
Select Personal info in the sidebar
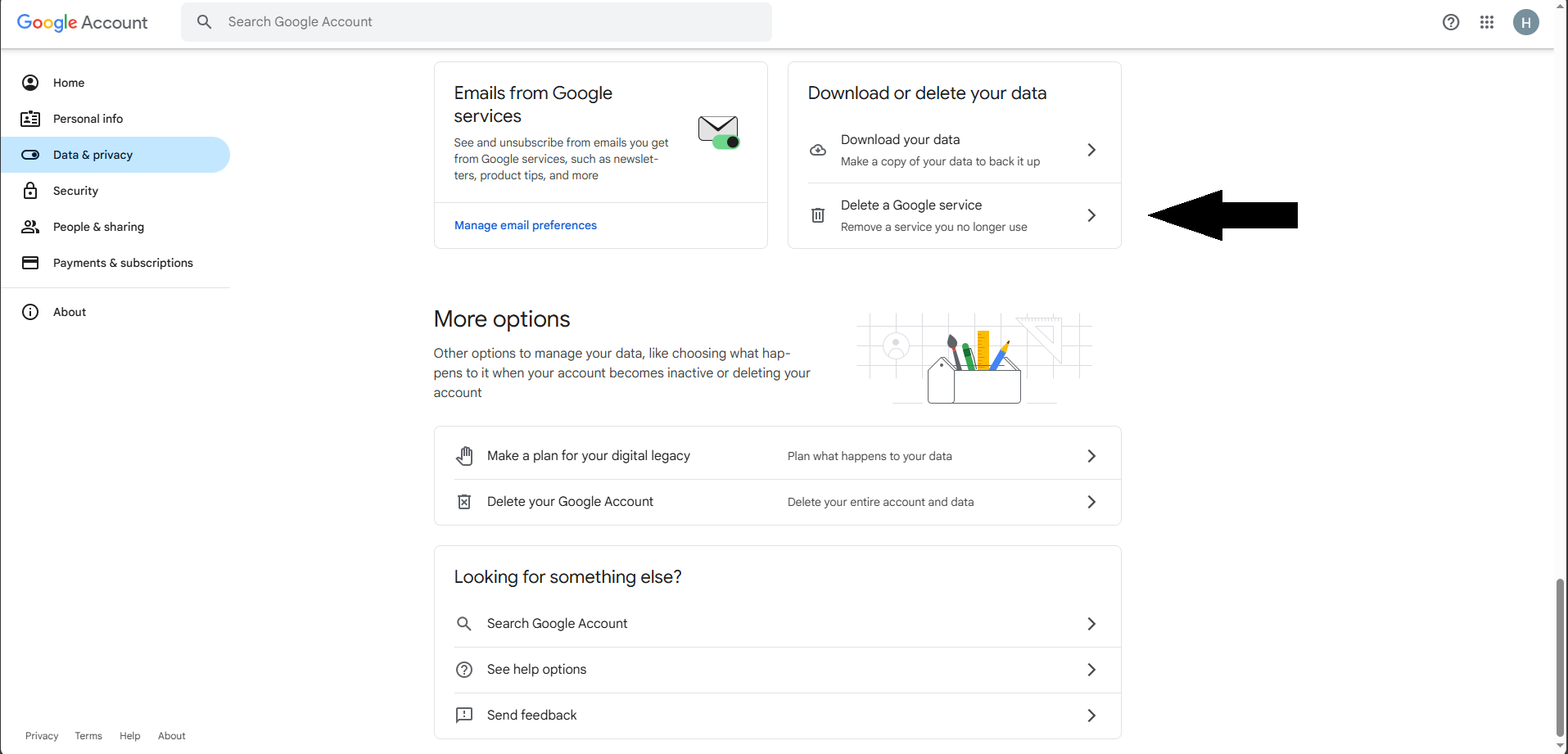(x=115, y=119)
